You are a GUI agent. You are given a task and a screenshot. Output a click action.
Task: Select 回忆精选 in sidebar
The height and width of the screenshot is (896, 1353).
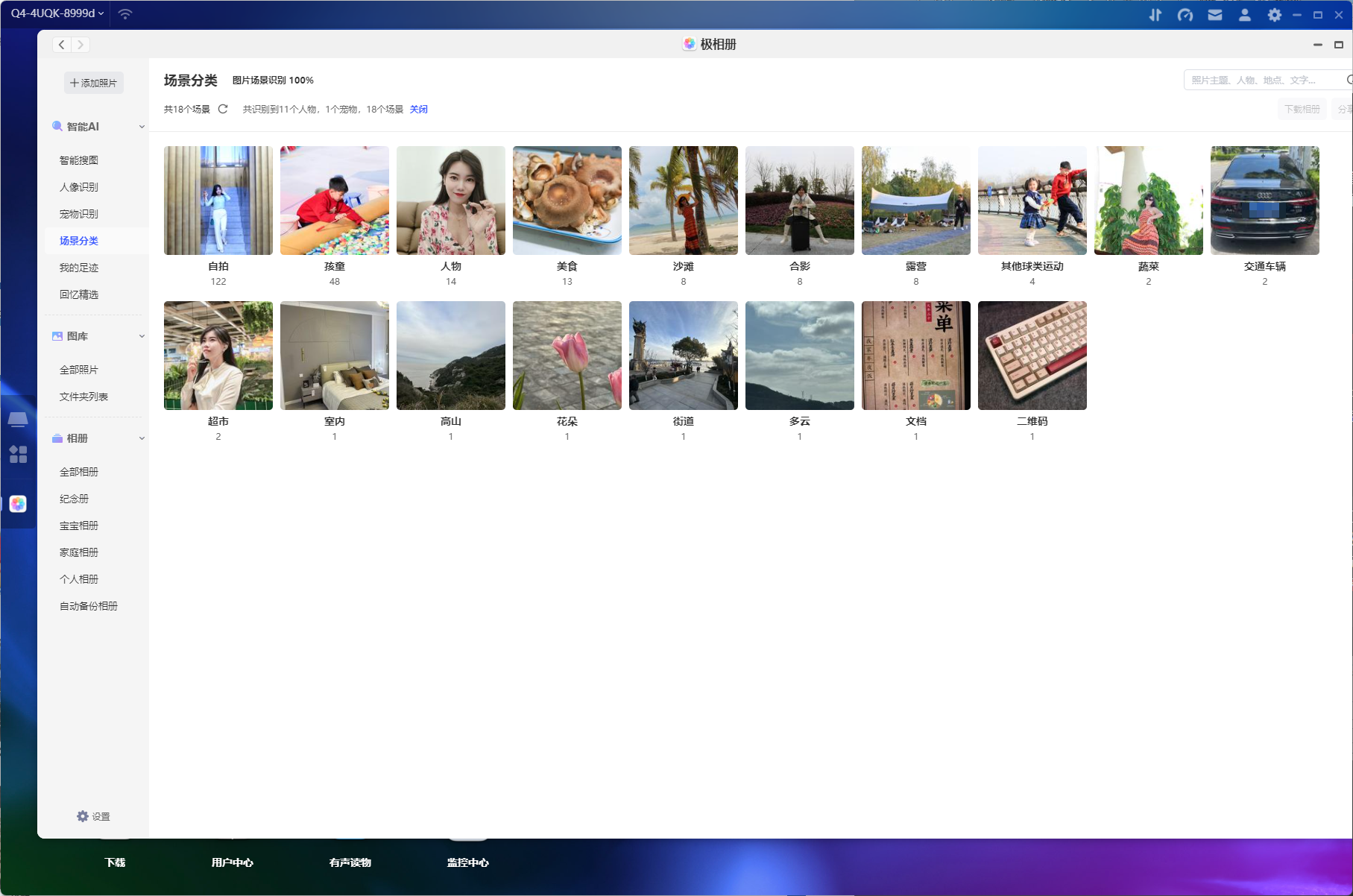click(79, 294)
